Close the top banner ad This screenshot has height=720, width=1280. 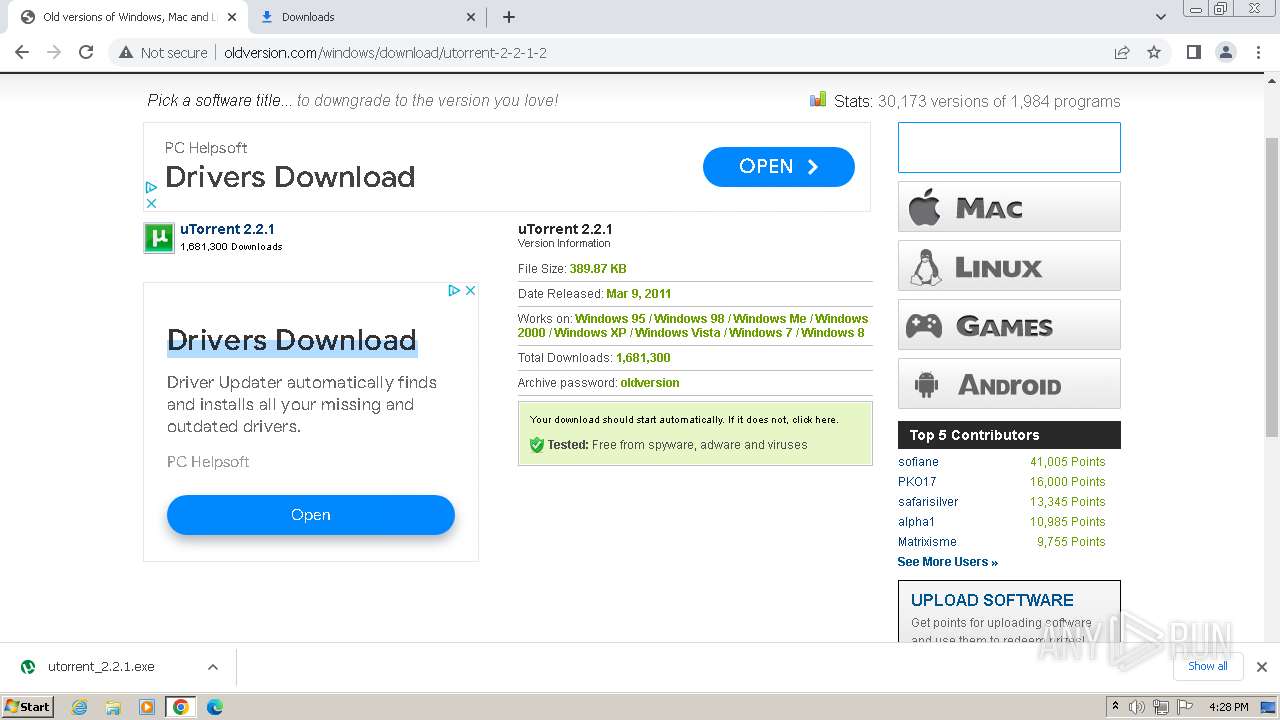(x=151, y=203)
